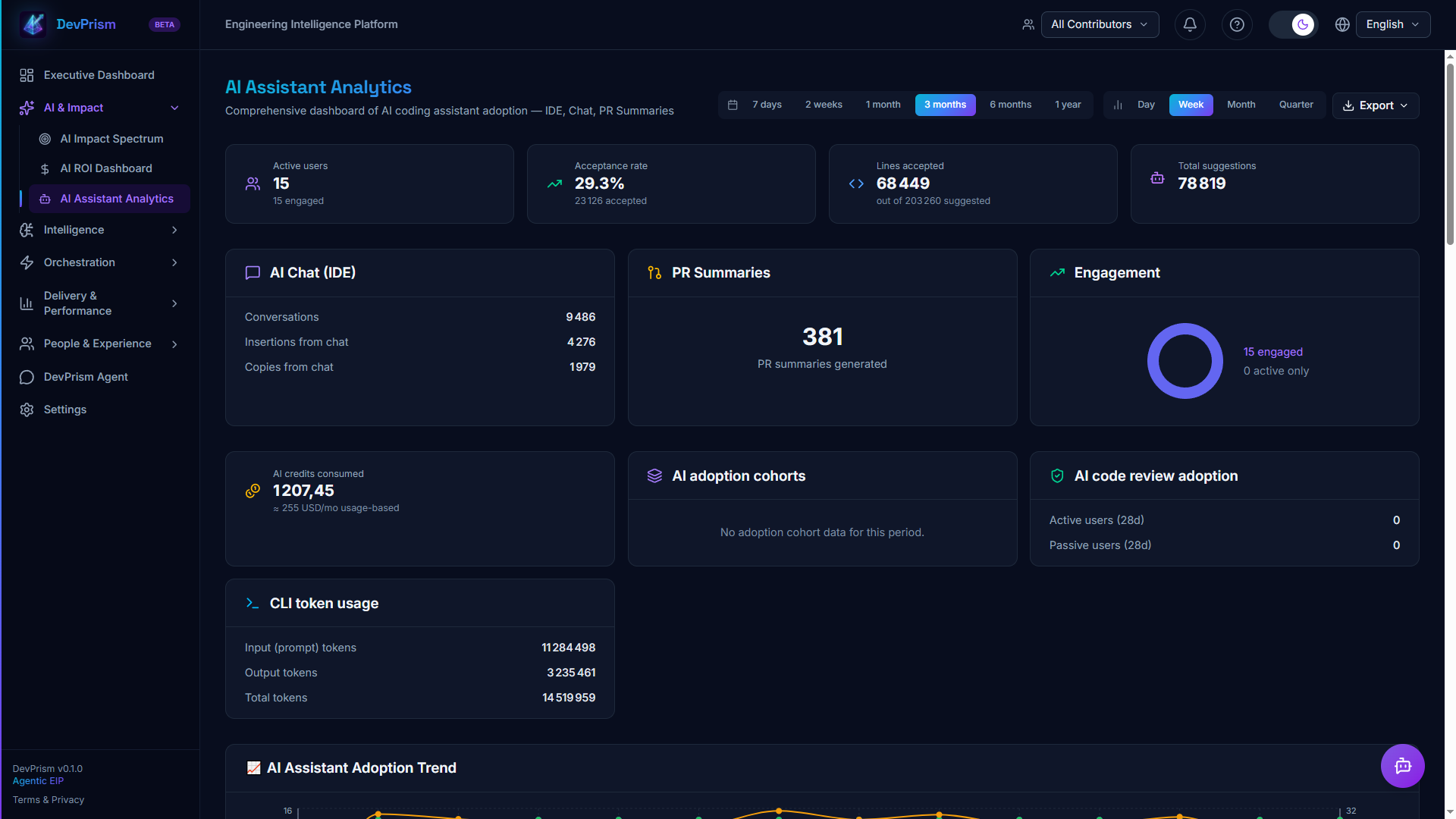Click the AI code review shield icon
Screen dimensions: 1456x819
pyautogui.click(x=1057, y=475)
